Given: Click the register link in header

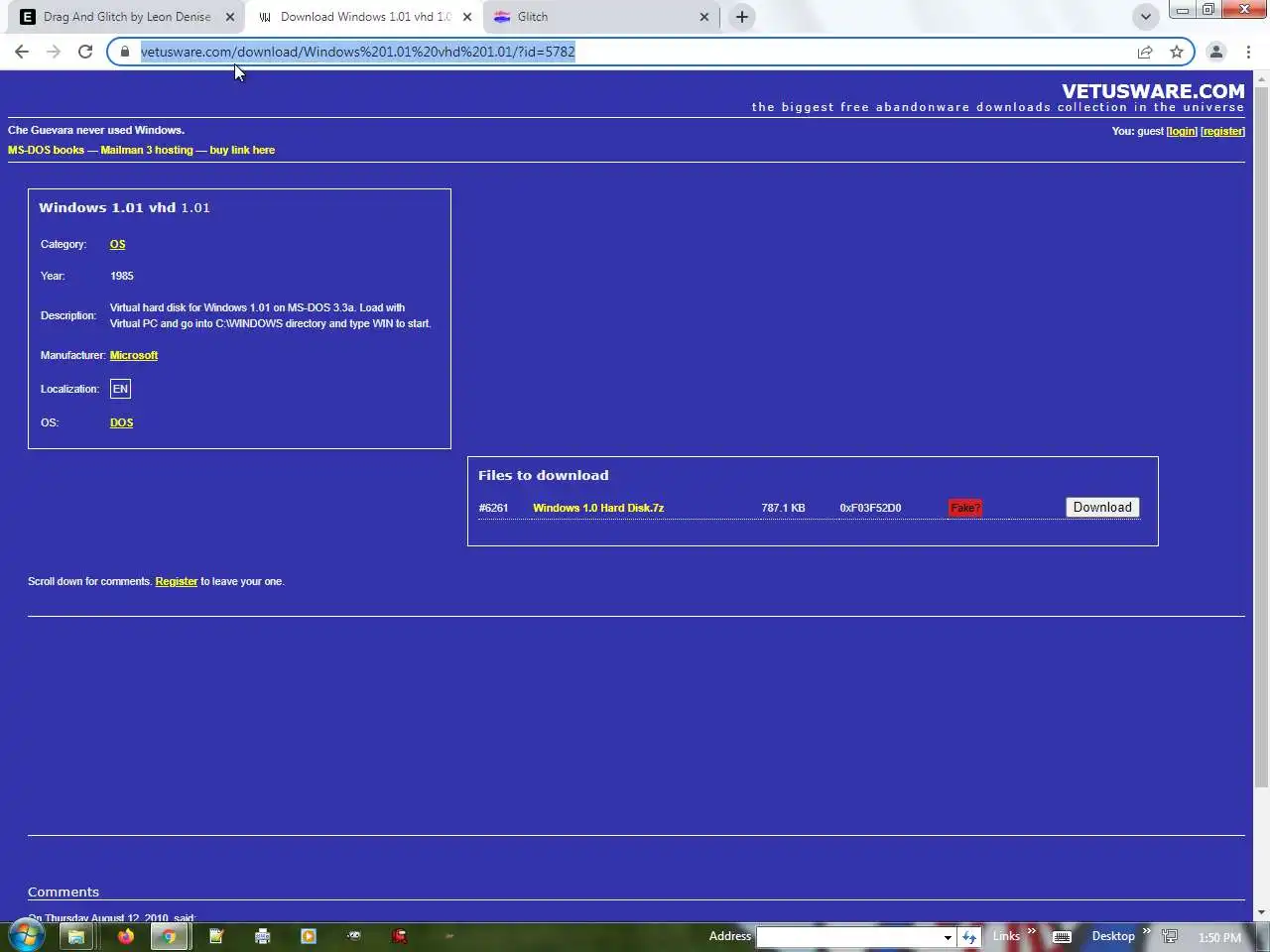Looking at the screenshot, I should pyautogui.click(x=1222, y=131).
